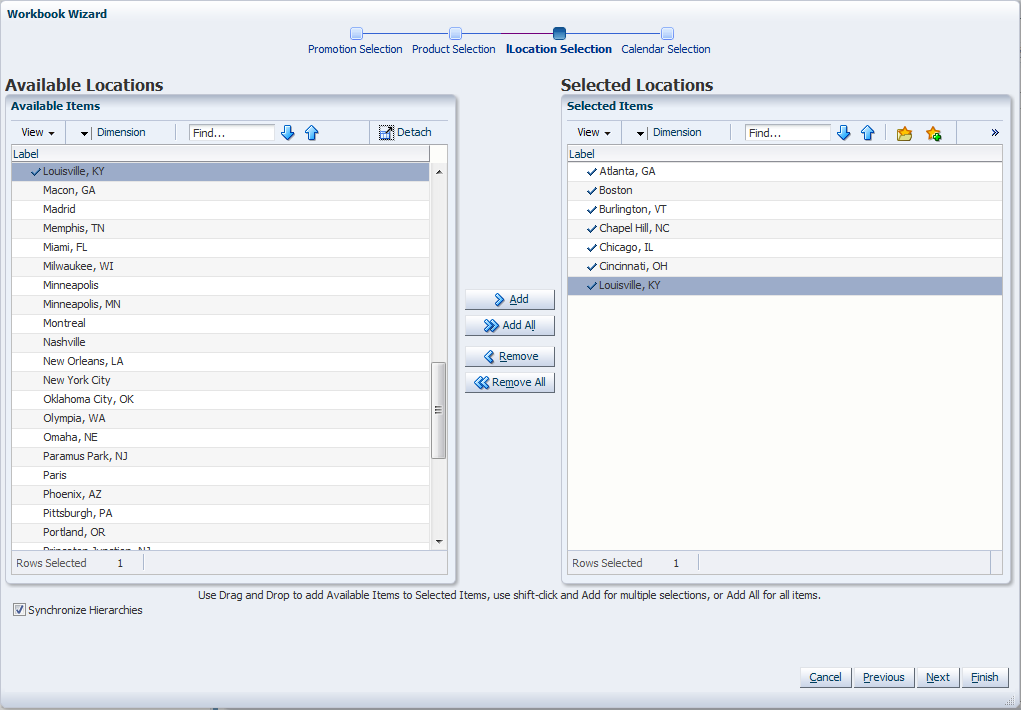The width and height of the screenshot is (1021, 710).
Task: Select Milwaukee, WI in available list
Action: (x=220, y=266)
